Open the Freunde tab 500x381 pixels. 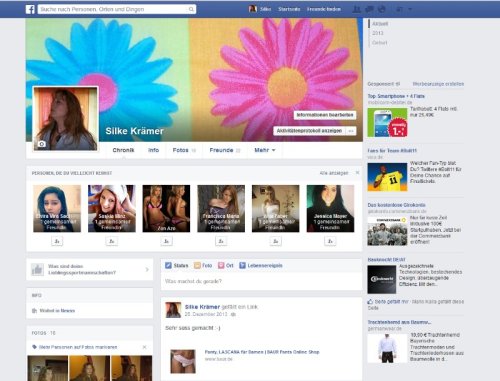[225, 150]
